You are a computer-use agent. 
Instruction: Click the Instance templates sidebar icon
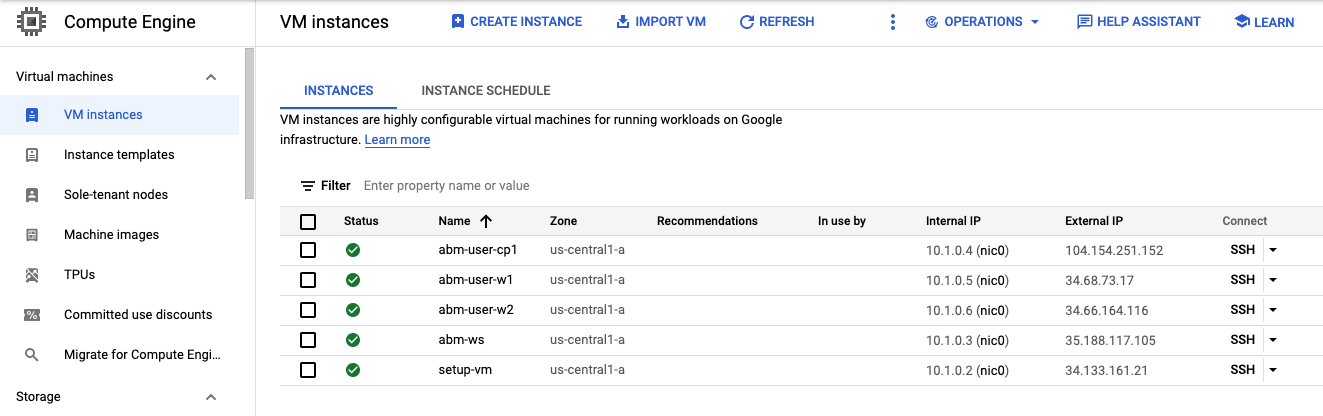pyautogui.click(x=32, y=155)
